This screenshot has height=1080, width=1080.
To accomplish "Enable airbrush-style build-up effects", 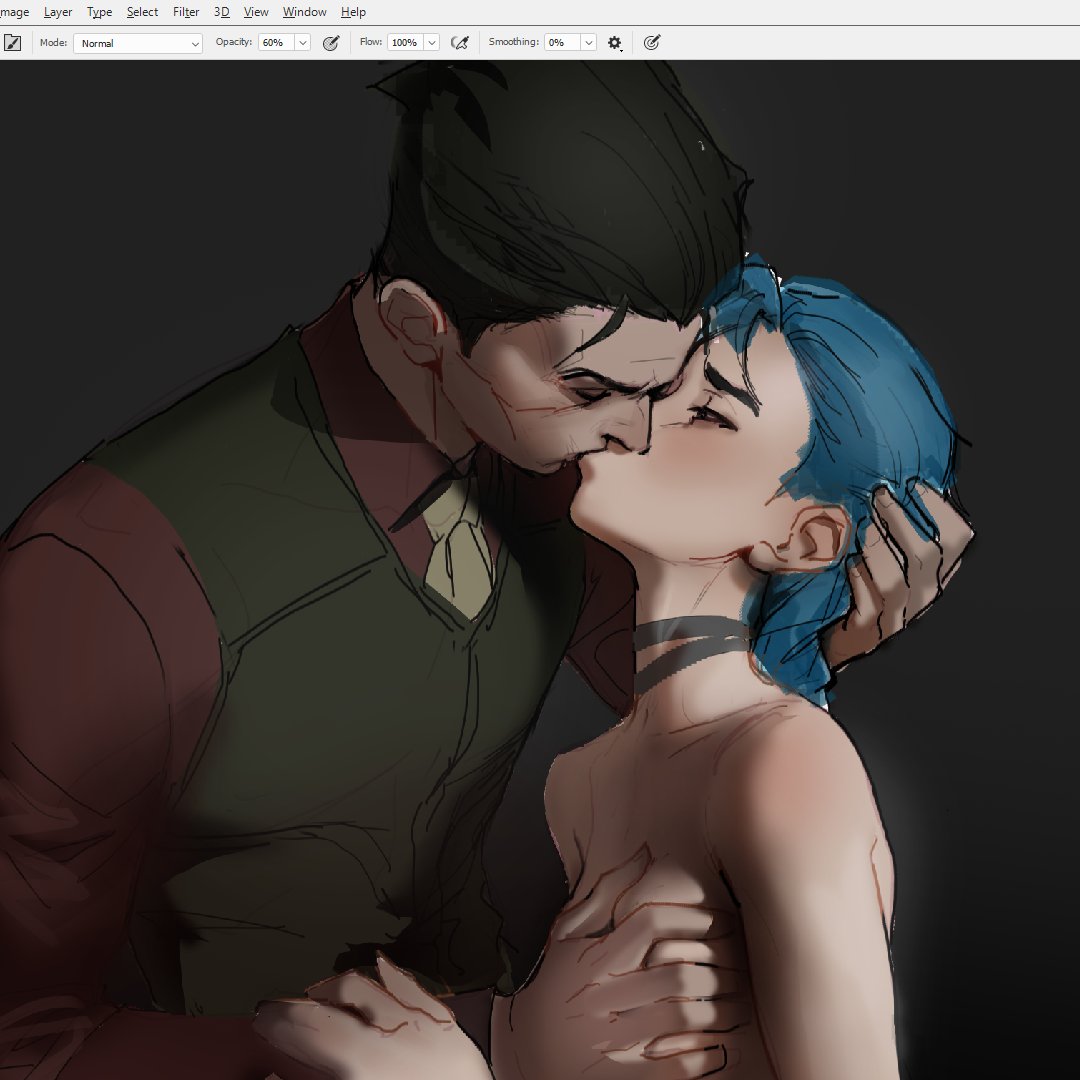I will click(x=459, y=43).
